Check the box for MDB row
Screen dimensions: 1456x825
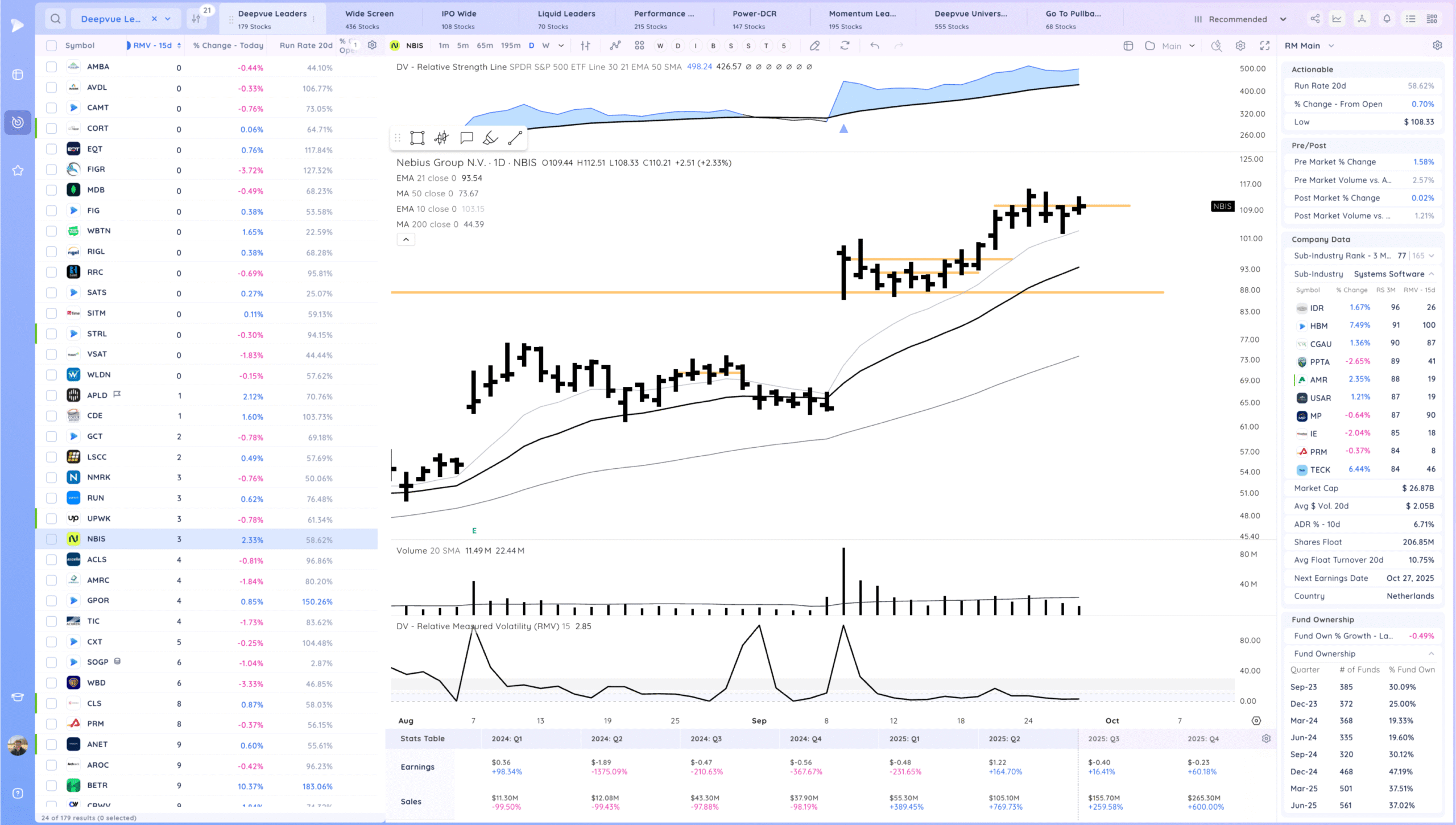tap(51, 190)
